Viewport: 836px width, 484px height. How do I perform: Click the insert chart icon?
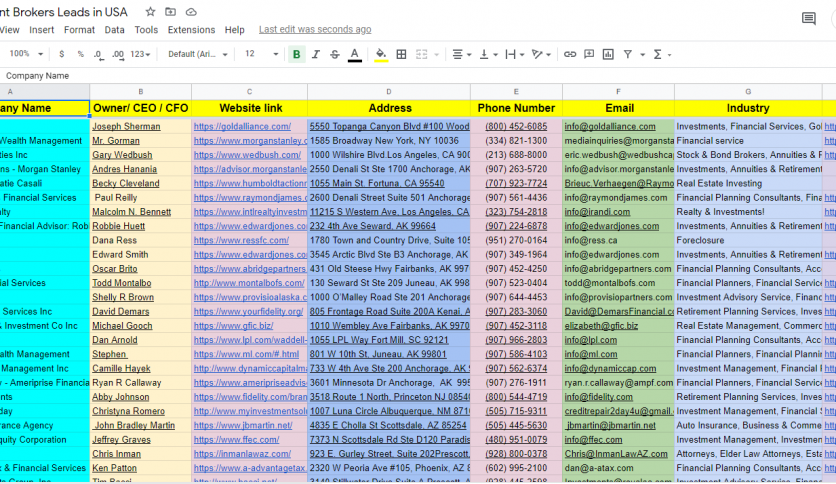608,54
